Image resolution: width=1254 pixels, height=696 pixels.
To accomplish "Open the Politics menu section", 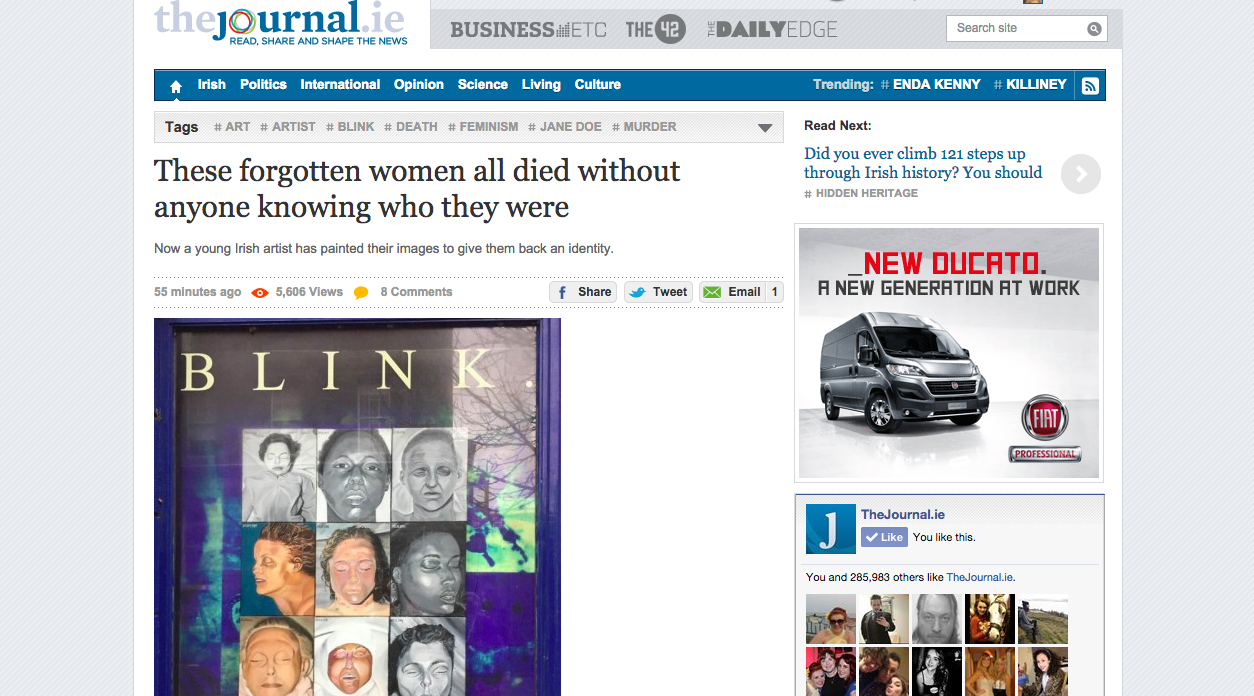I will point(263,85).
